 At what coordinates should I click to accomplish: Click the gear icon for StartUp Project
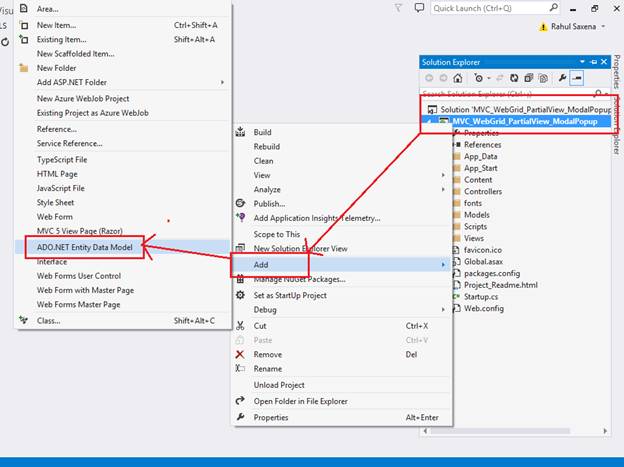coord(240,295)
